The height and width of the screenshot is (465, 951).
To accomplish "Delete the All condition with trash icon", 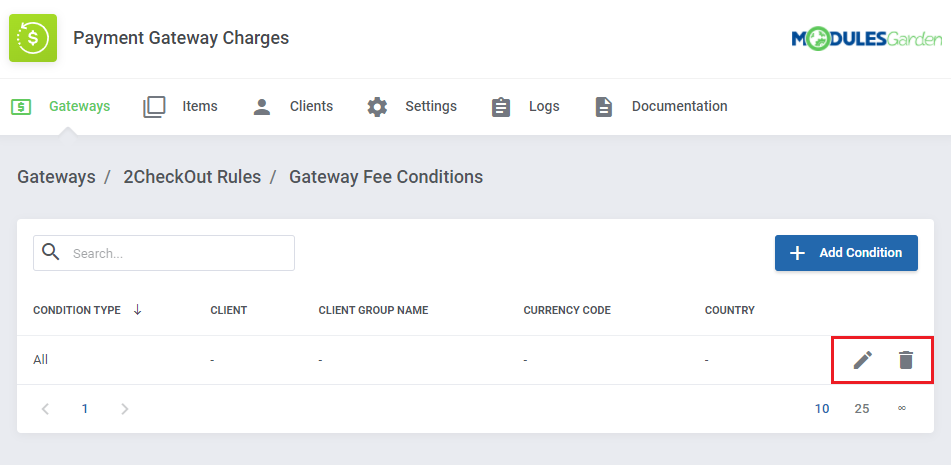I will coord(906,360).
